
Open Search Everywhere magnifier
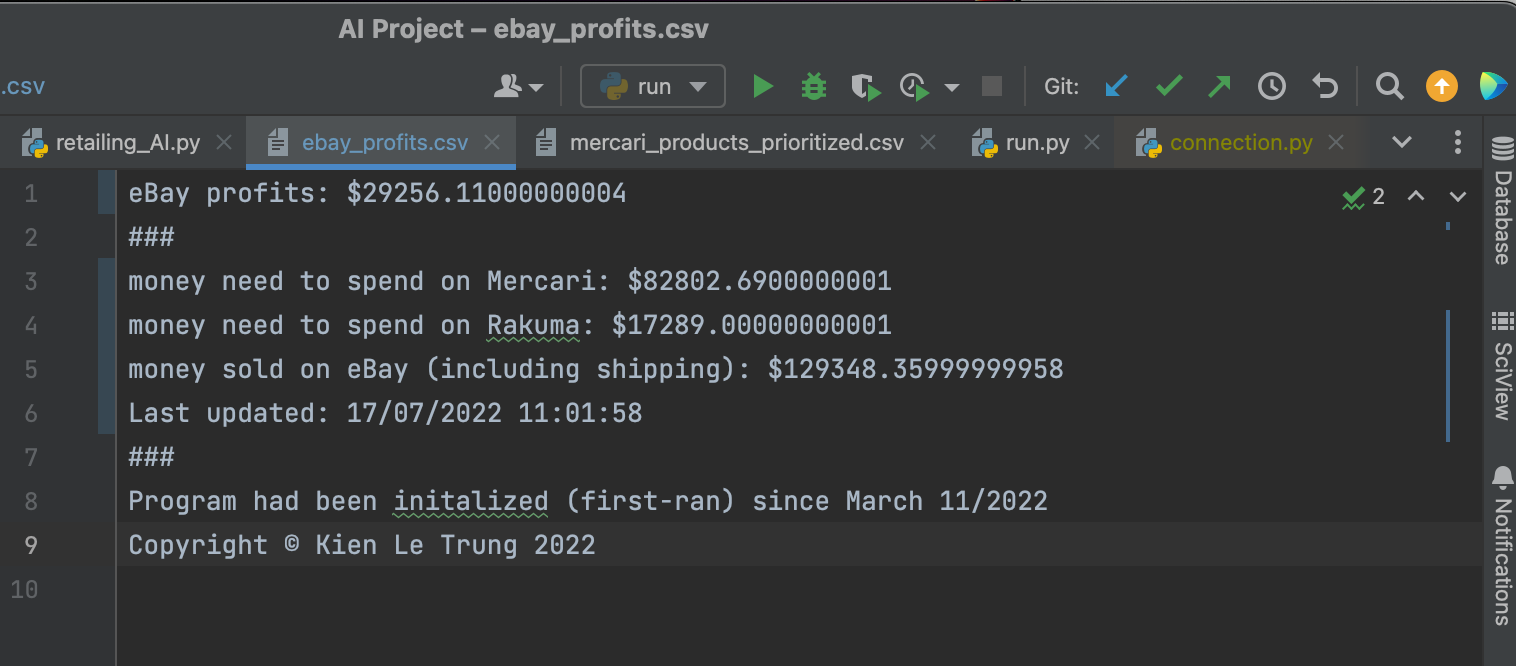[x=1389, y=87]
